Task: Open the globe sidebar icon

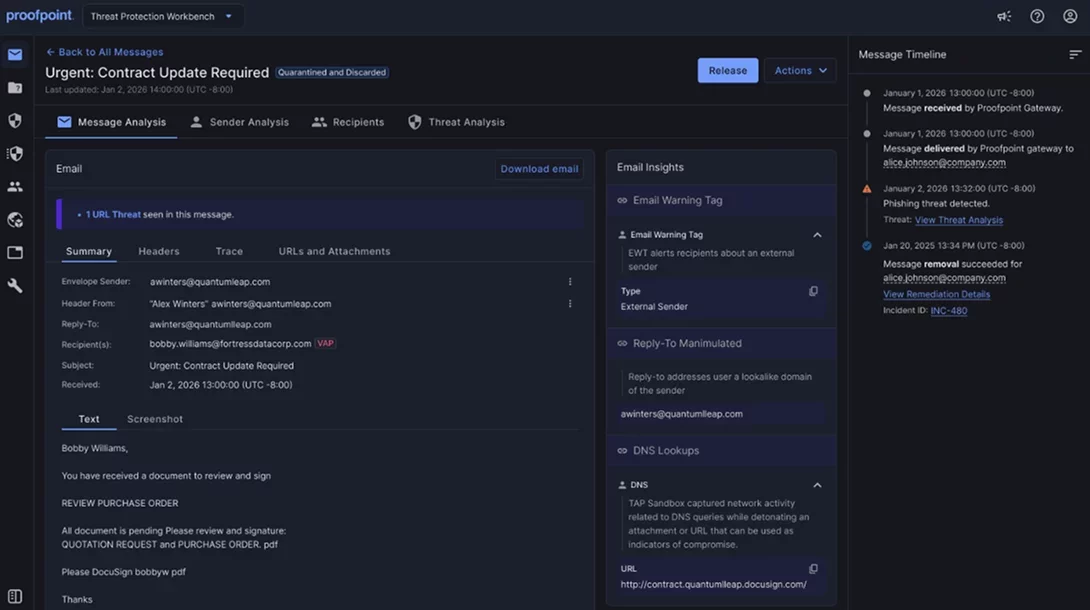Action: point(15,220)
